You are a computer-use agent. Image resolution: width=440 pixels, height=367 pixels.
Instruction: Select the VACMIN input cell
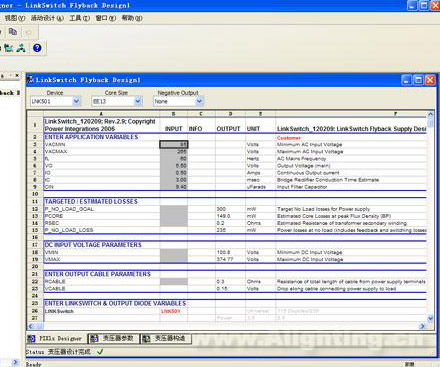pos(174,144)
